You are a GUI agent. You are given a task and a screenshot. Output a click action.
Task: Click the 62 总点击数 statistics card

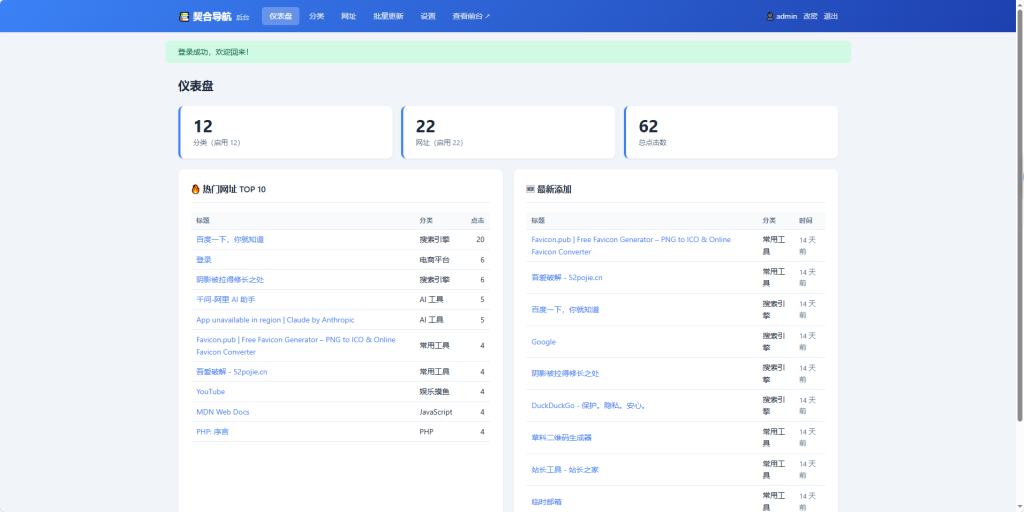point(731,132)
